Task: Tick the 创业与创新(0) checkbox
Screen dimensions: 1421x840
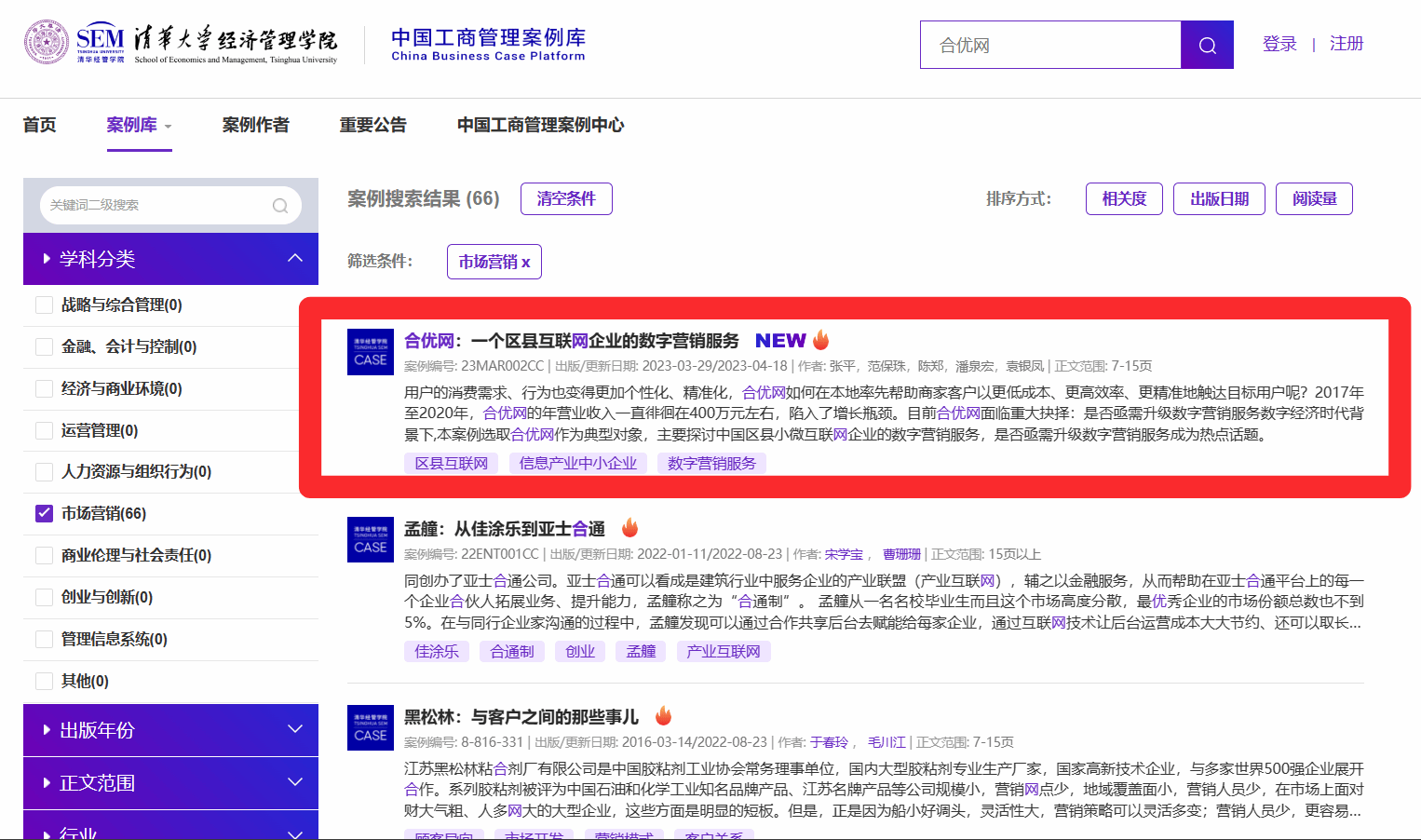Action: pos(44,597)
